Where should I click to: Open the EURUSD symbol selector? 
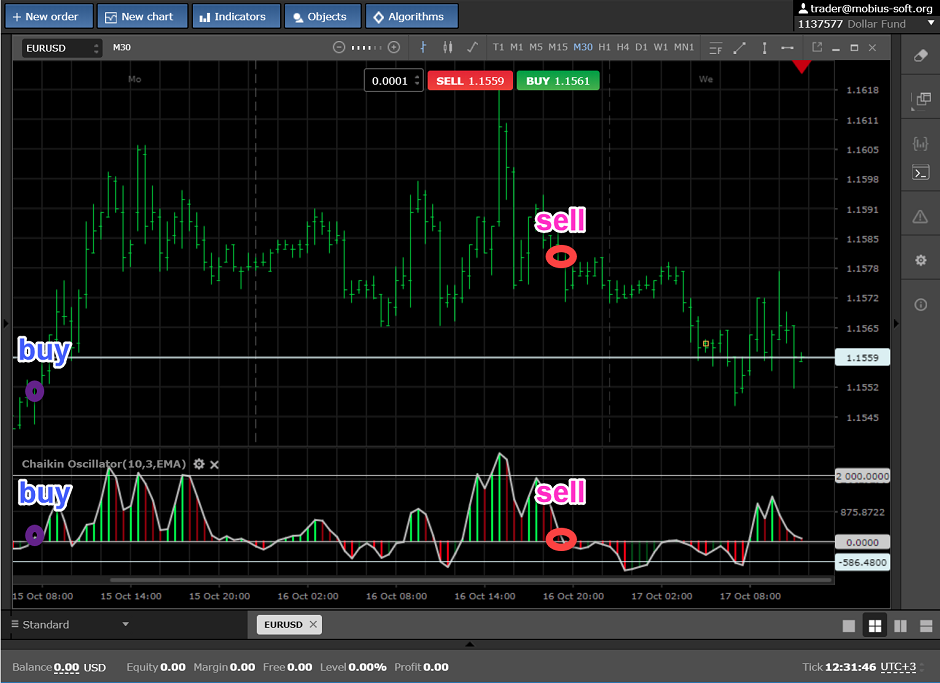click(61, 48)
